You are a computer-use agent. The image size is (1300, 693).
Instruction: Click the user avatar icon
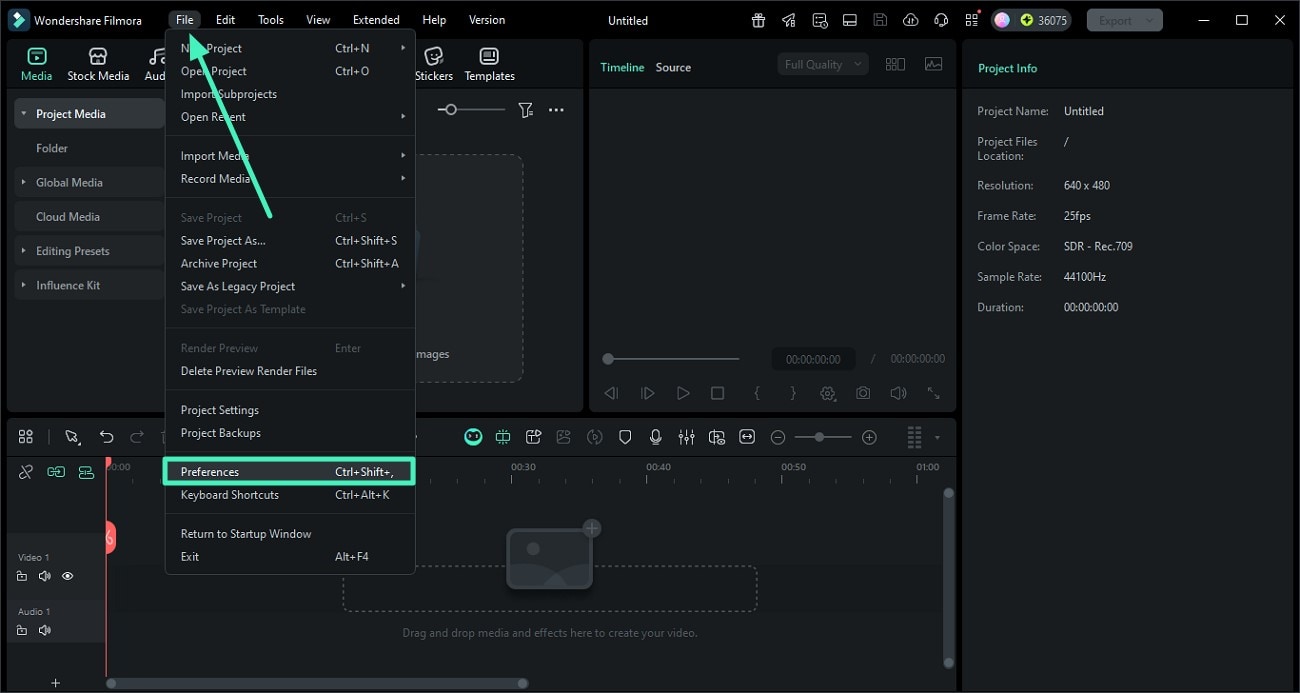[1002, 20]
